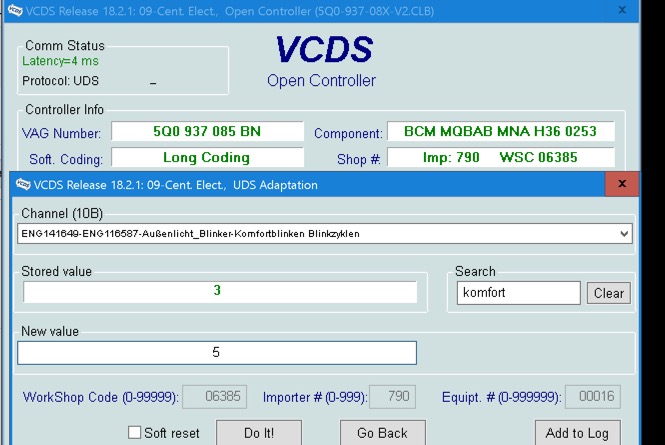Close the UDS Adaptation dialog
Image resolution: width=665 pixels, height=445 pixels.
[622, 184]
